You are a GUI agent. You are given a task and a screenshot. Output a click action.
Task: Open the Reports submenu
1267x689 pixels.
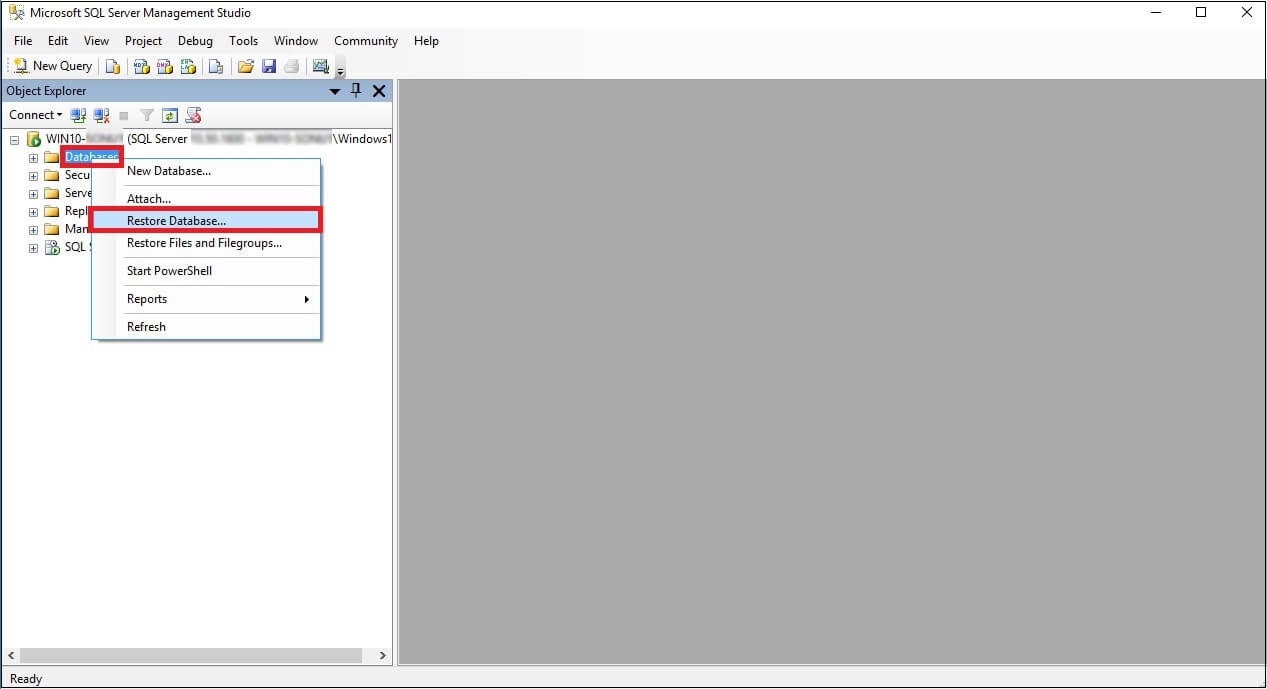point(206,299)
